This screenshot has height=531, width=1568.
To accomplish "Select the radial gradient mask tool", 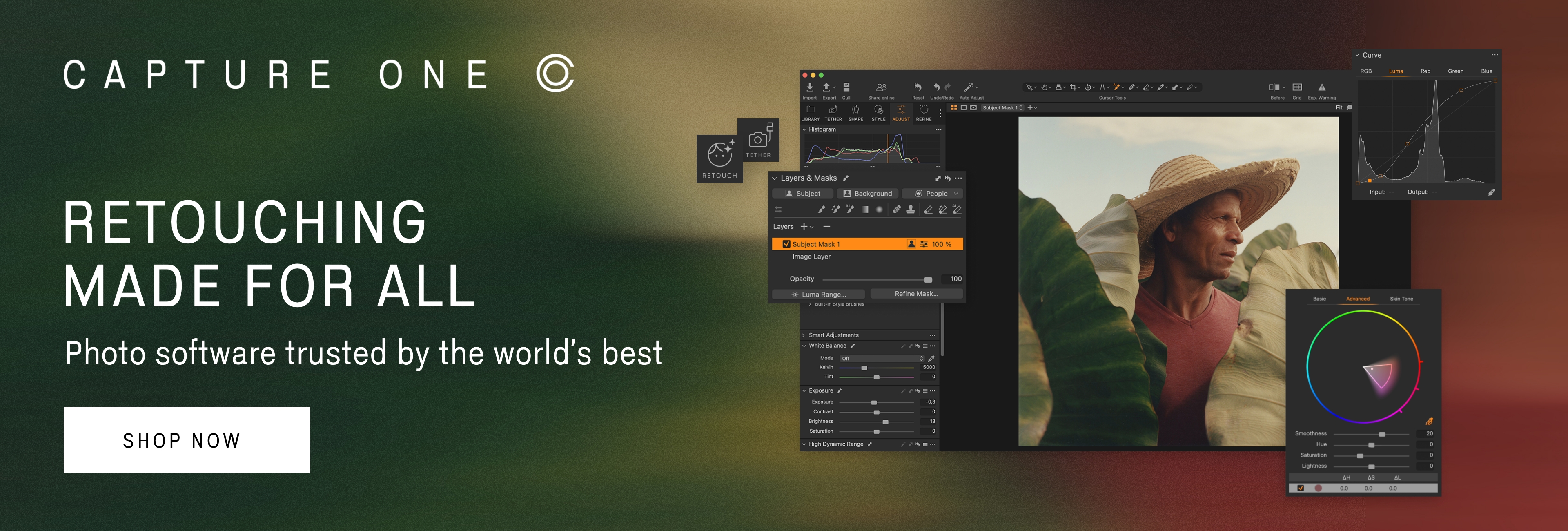I will (x=879, y=210).
